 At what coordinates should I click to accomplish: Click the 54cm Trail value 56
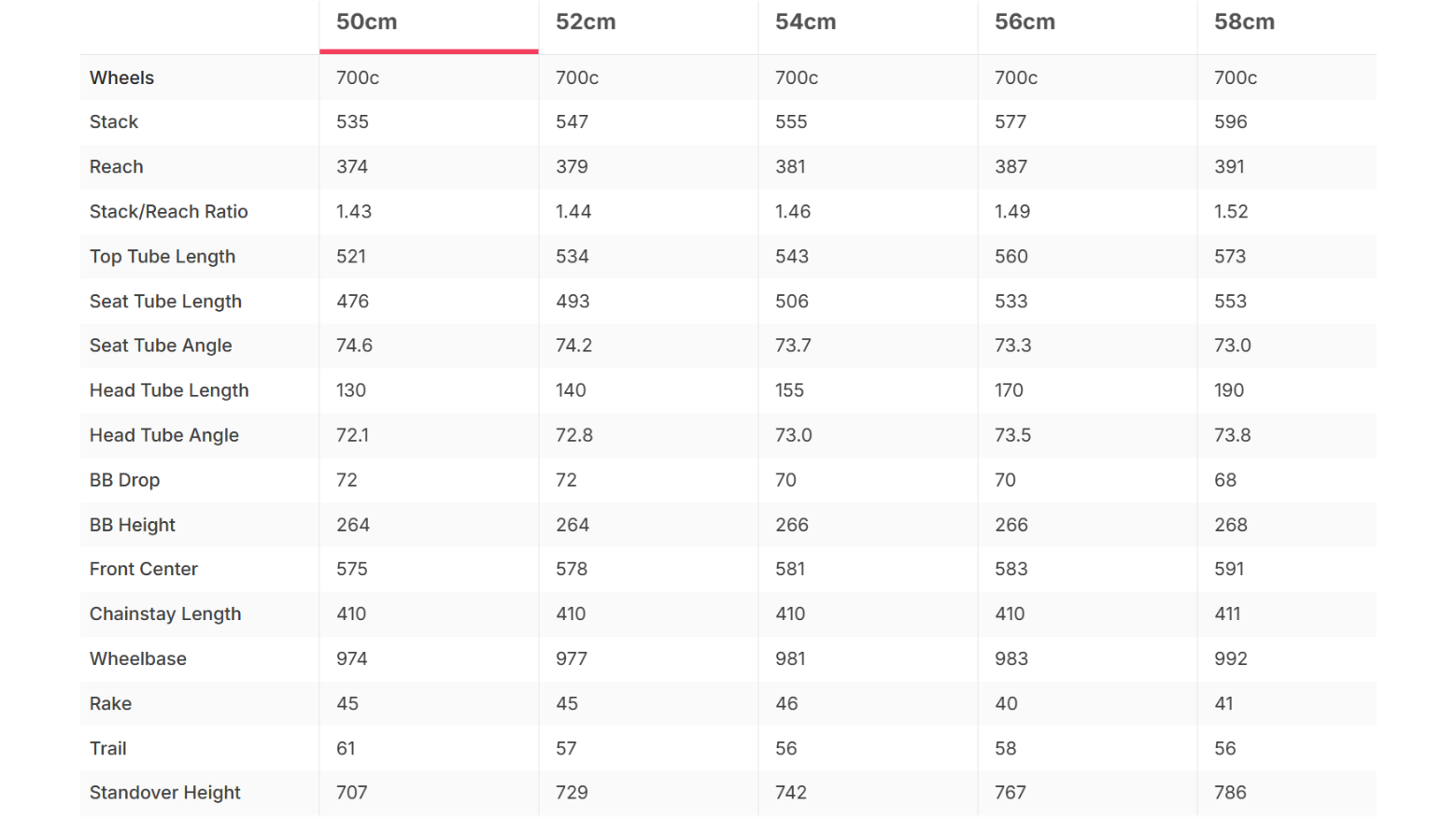click(786, 749)
